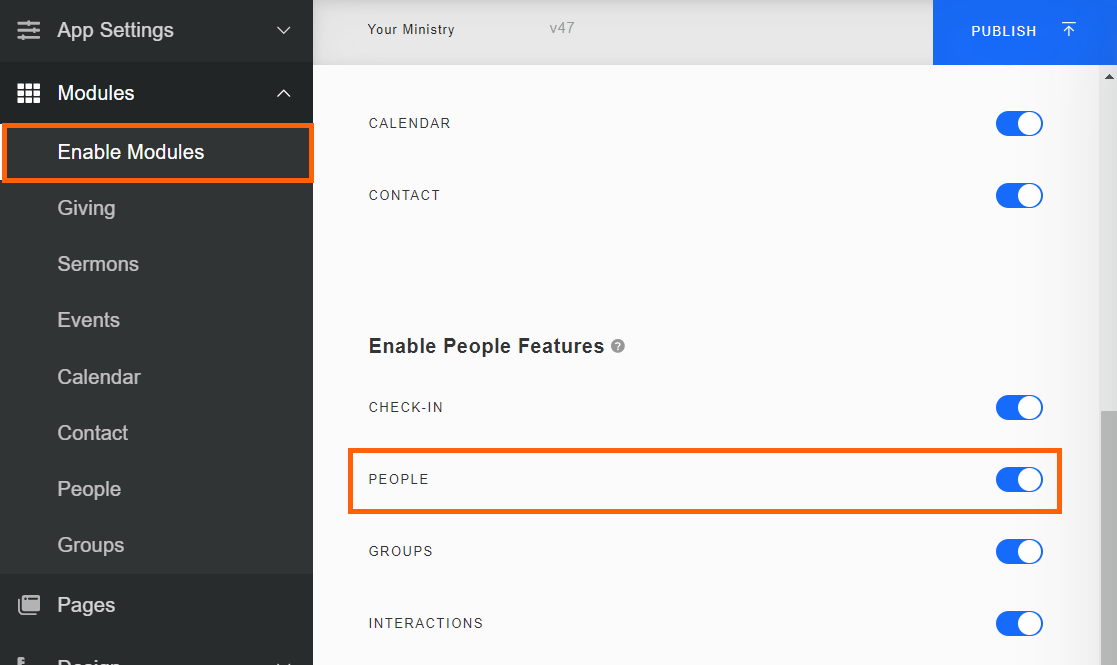Select Giving in the sidebar
The height and width of the screenshot is (665, 1117).
86,208
